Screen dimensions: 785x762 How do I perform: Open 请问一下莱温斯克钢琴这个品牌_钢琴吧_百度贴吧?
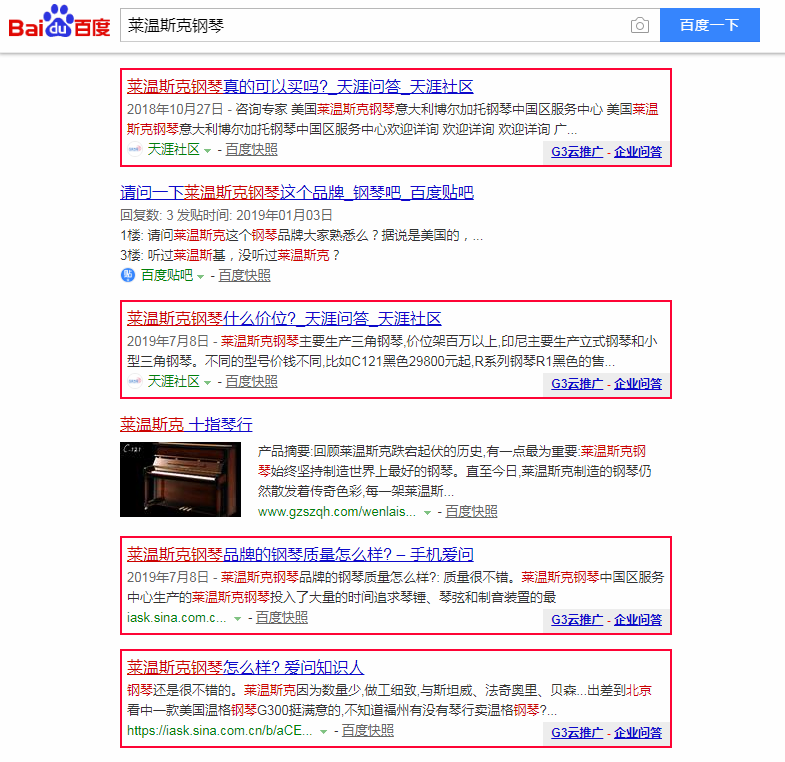[297, 192]
